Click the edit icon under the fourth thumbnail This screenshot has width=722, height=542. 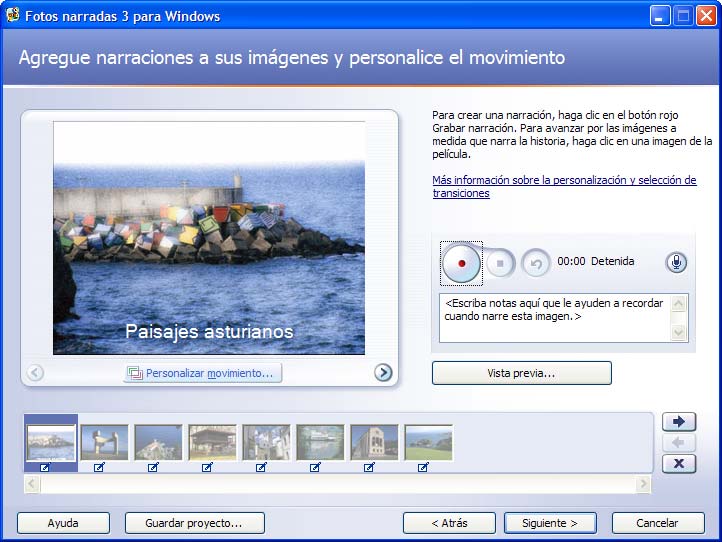pos(207,467)
